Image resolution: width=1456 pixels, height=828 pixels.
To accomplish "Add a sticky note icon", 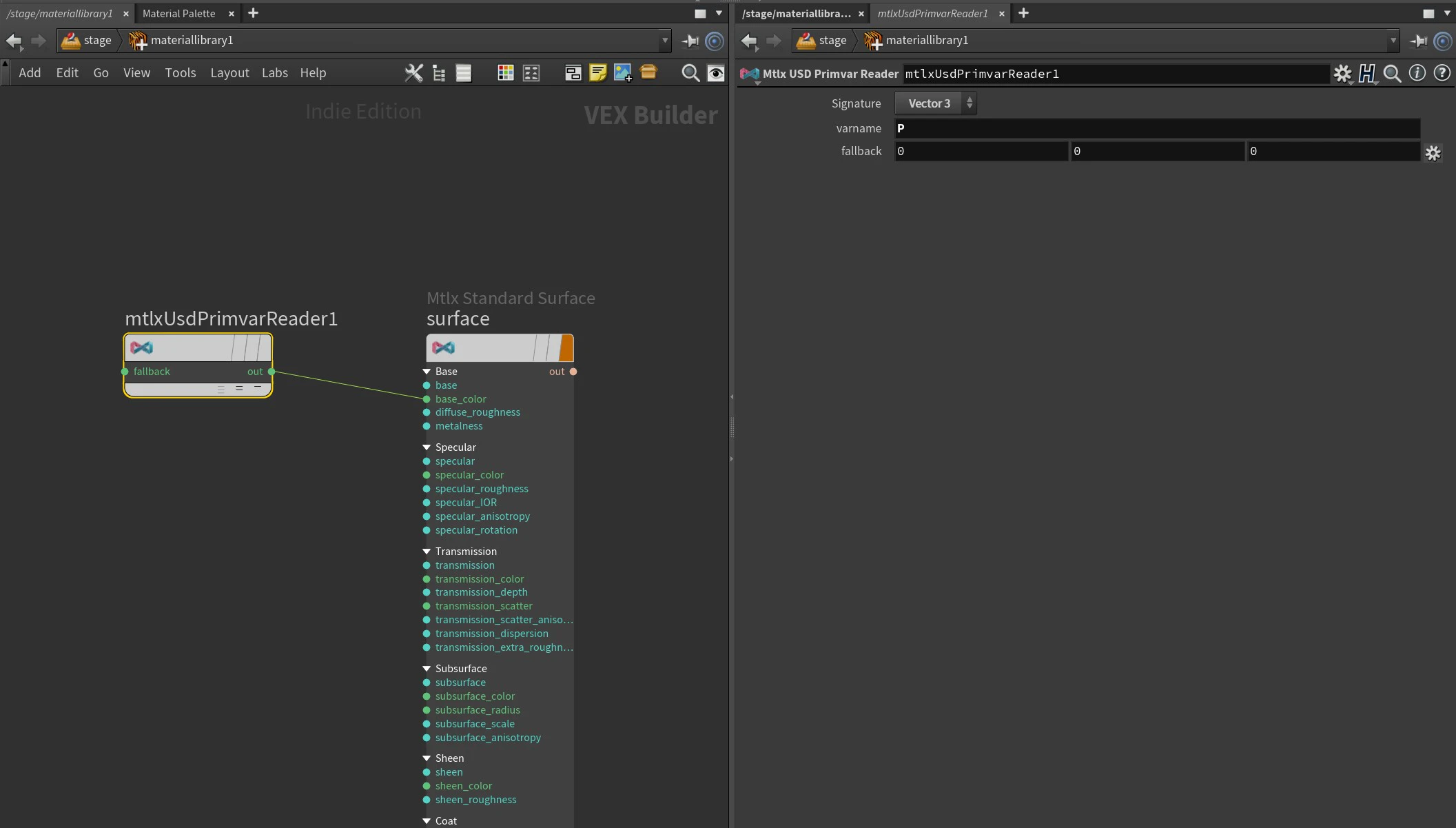I will click(597, 73).
